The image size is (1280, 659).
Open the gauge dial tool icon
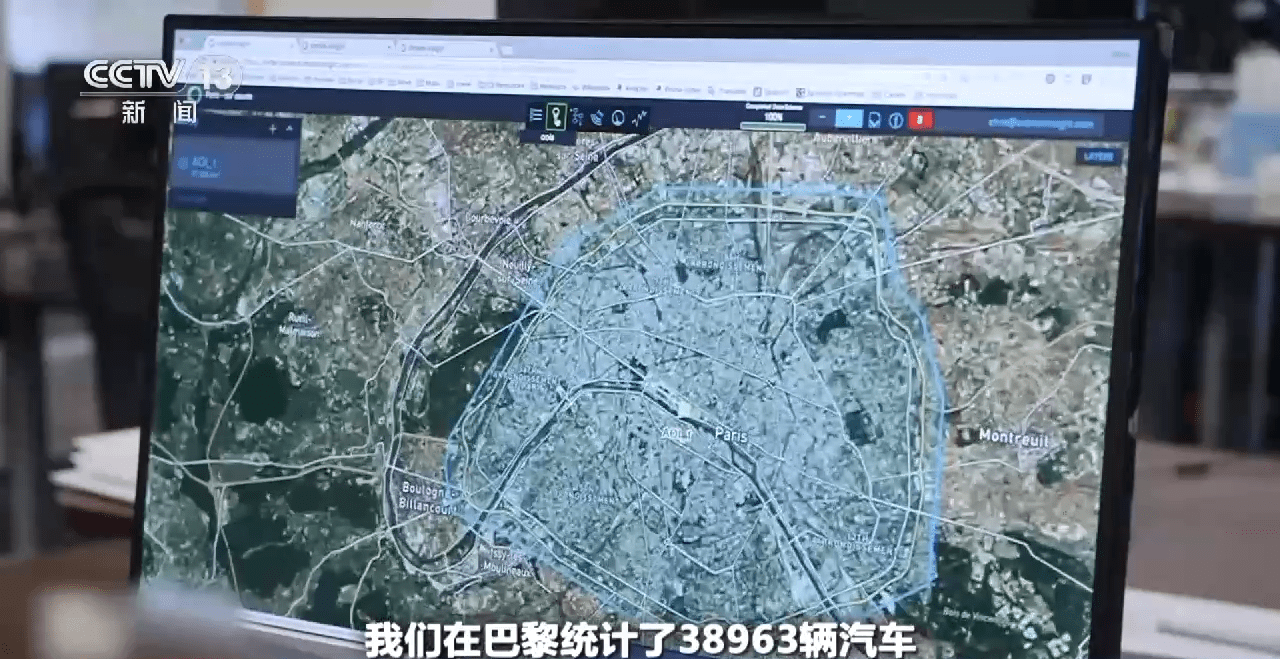click(x=618, y=118)
